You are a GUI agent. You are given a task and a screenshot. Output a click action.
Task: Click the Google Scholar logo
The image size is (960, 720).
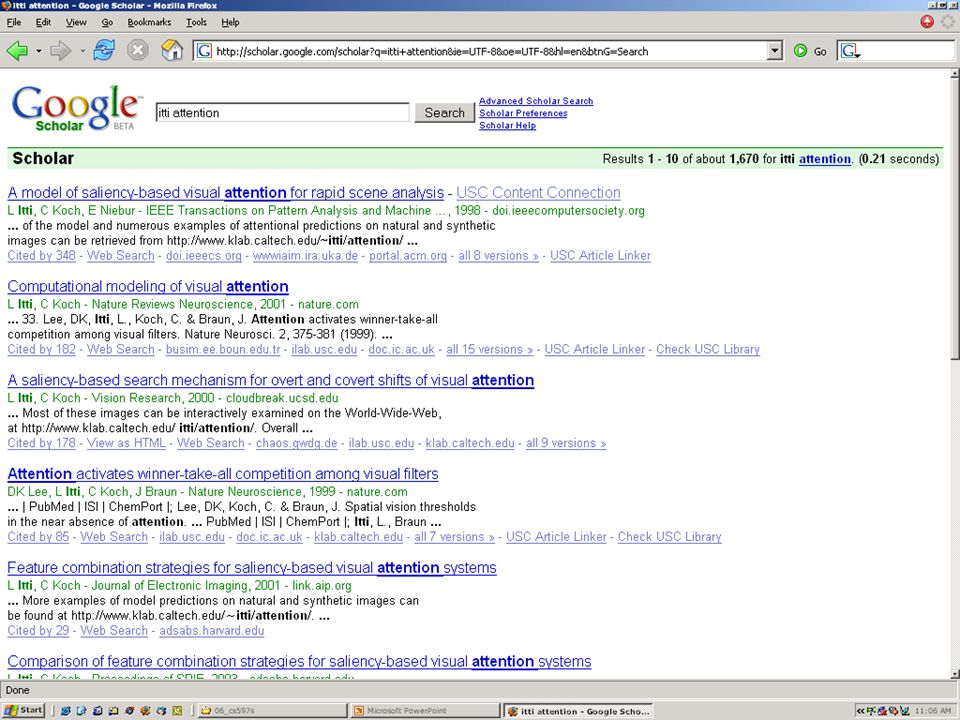77,108
